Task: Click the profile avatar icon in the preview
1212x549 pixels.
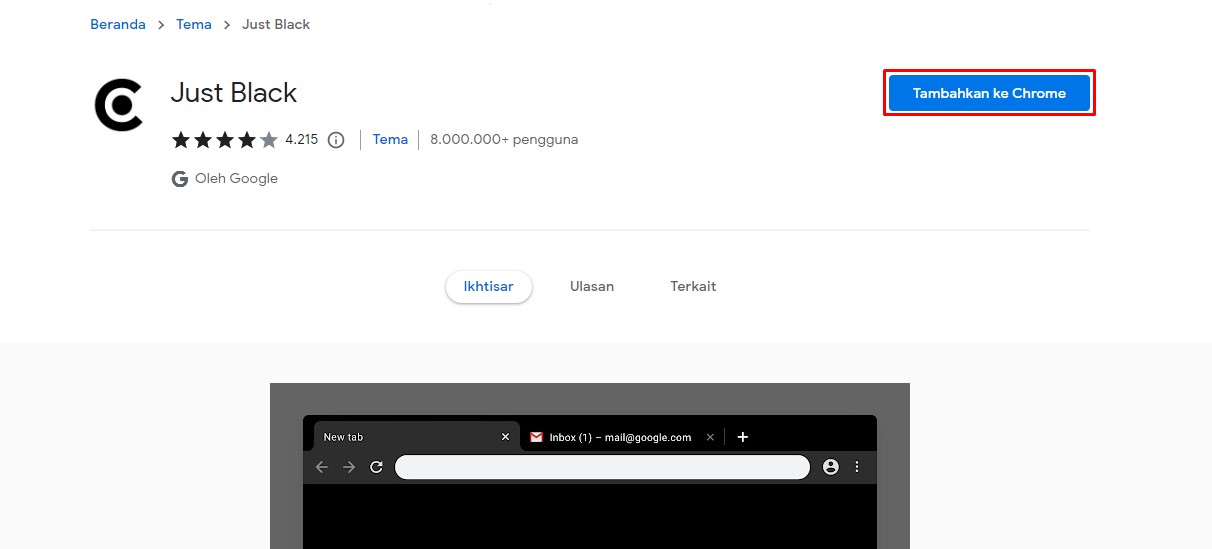Action: pos(830,467)
